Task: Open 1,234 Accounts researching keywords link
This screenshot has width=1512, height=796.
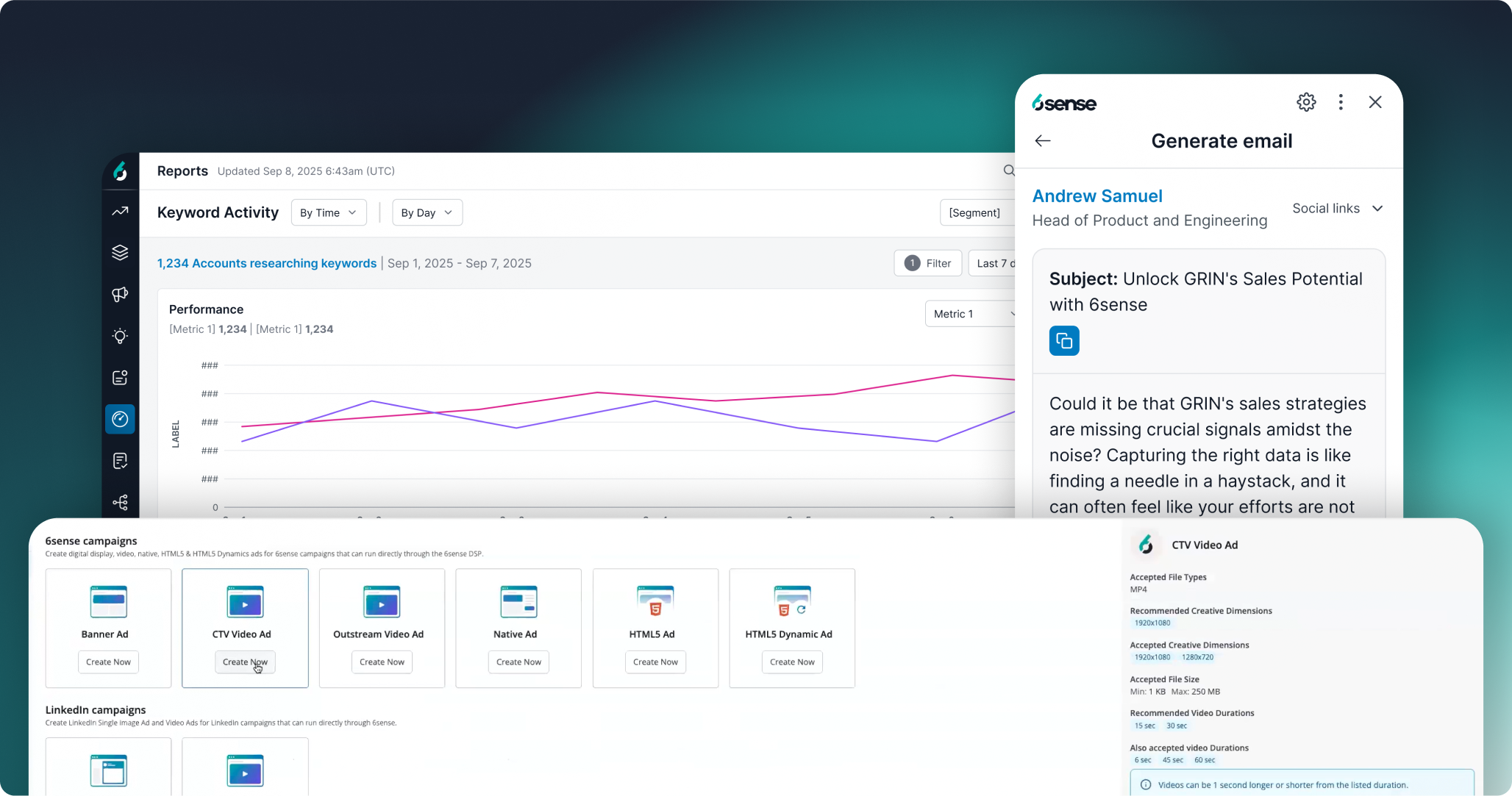Action: (267, 263)
